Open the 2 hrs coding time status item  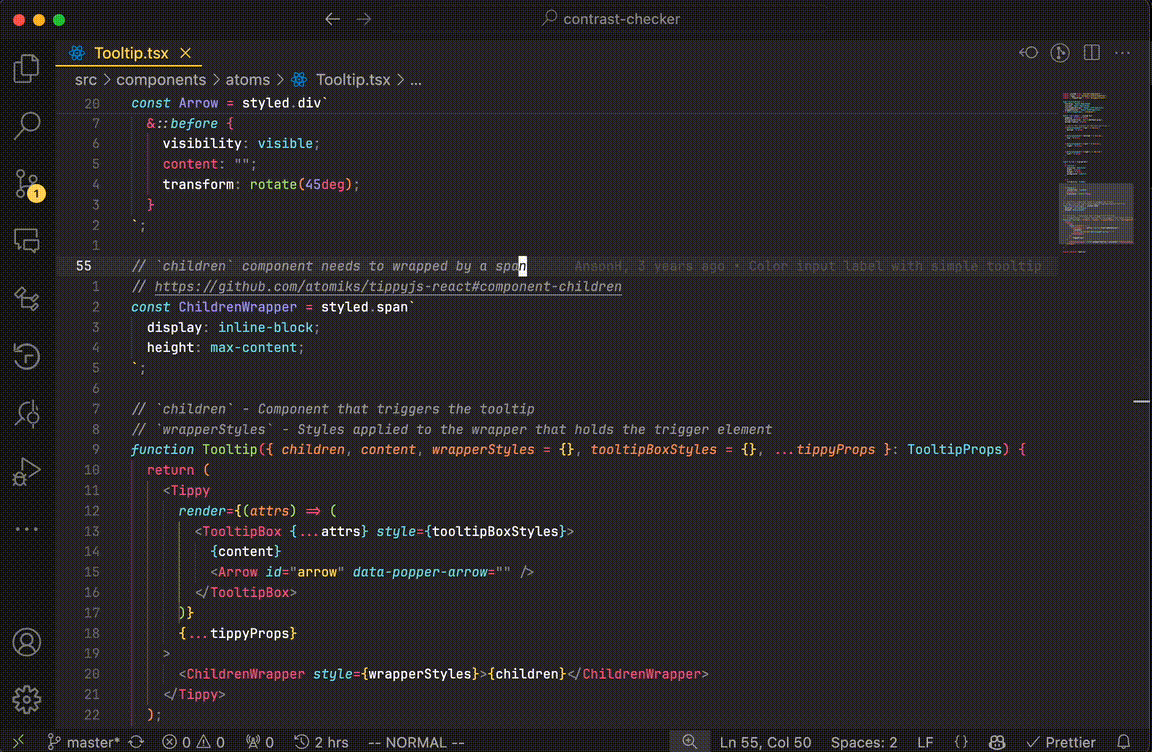click(321, 742)
